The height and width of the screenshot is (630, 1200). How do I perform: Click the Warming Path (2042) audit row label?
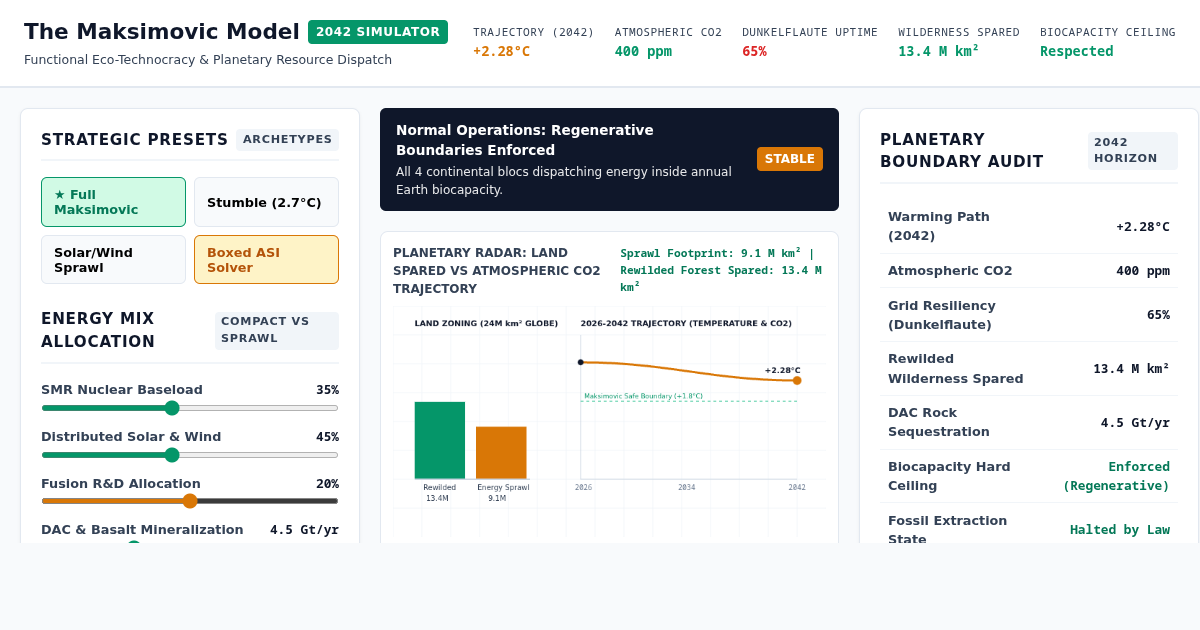[x=939, y=226]
